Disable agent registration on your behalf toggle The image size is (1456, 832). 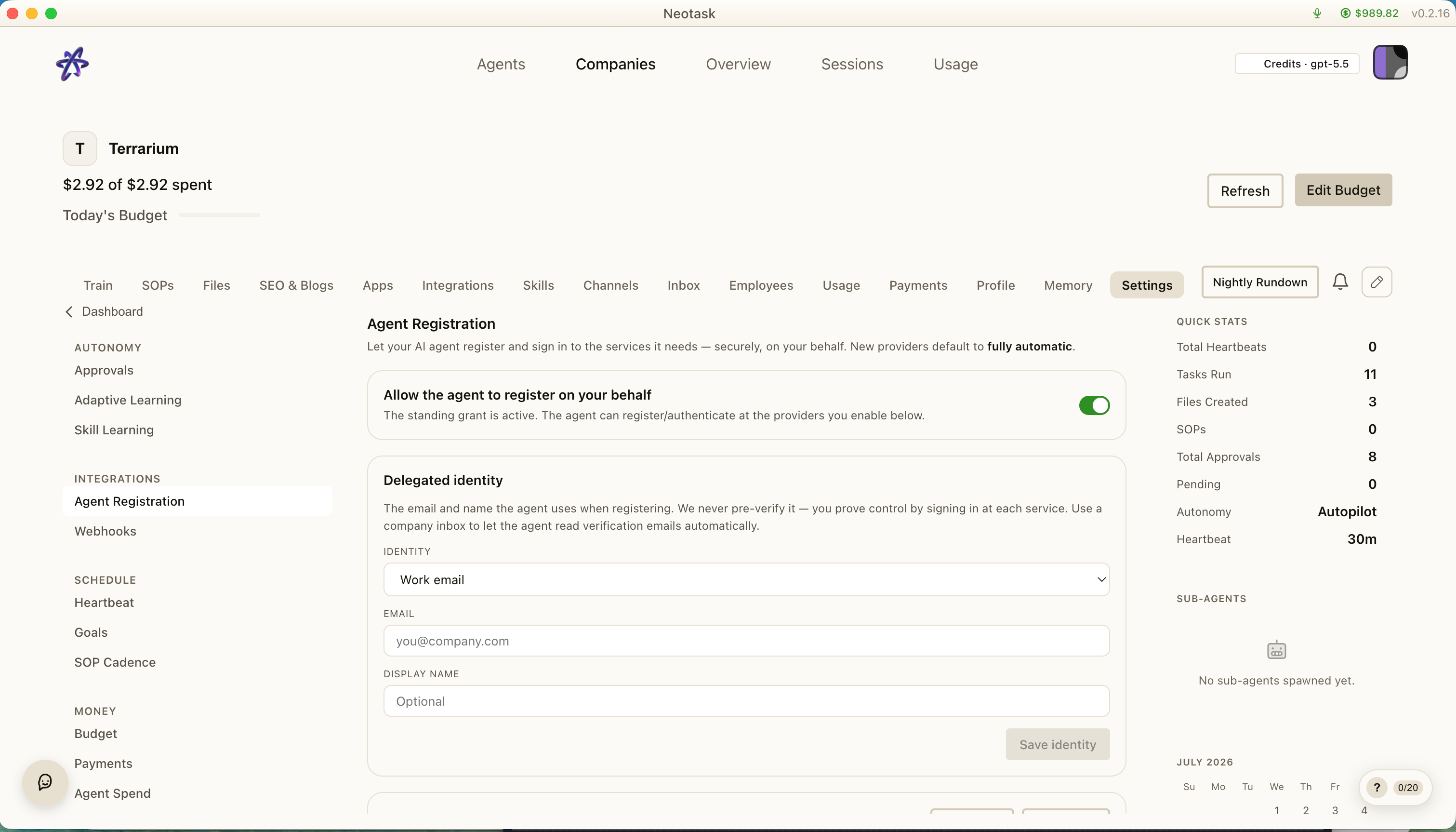(1094, 405)
